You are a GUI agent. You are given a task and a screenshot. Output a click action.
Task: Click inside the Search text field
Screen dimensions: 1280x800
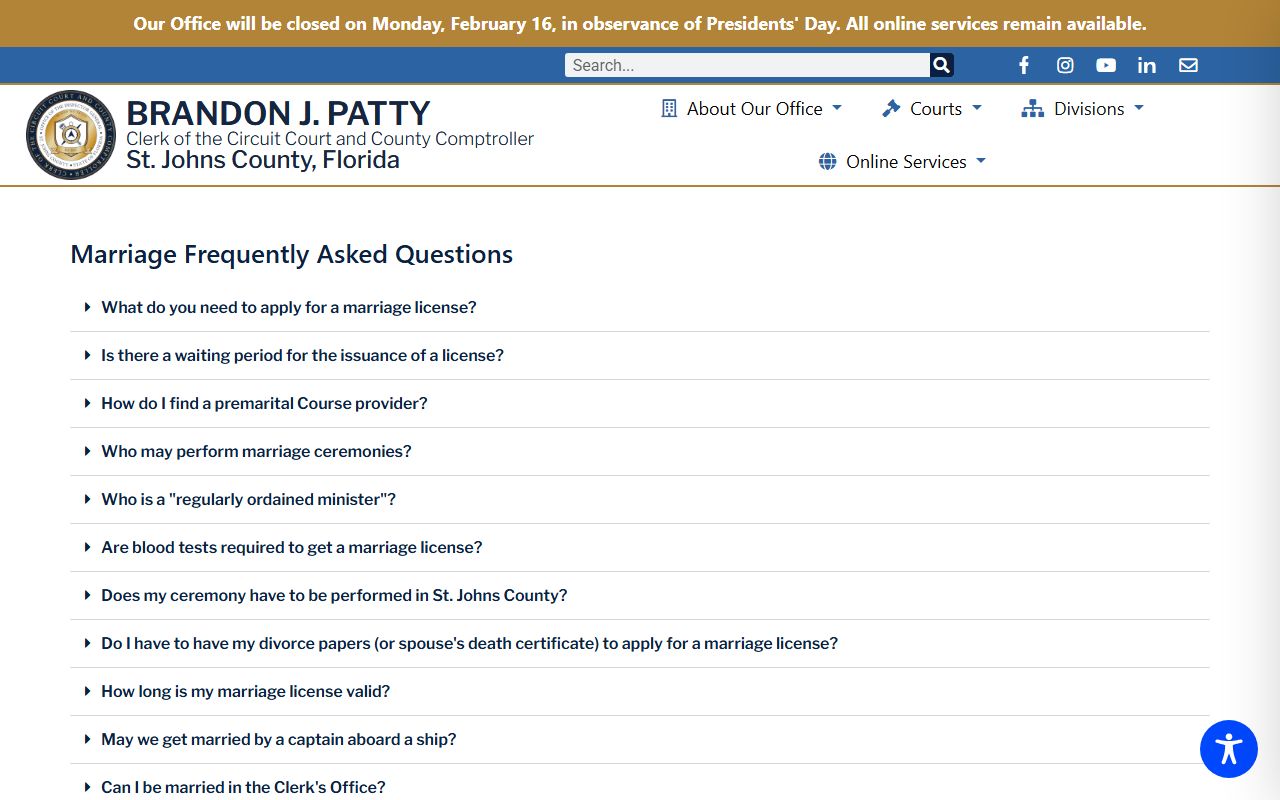point(747,65)
